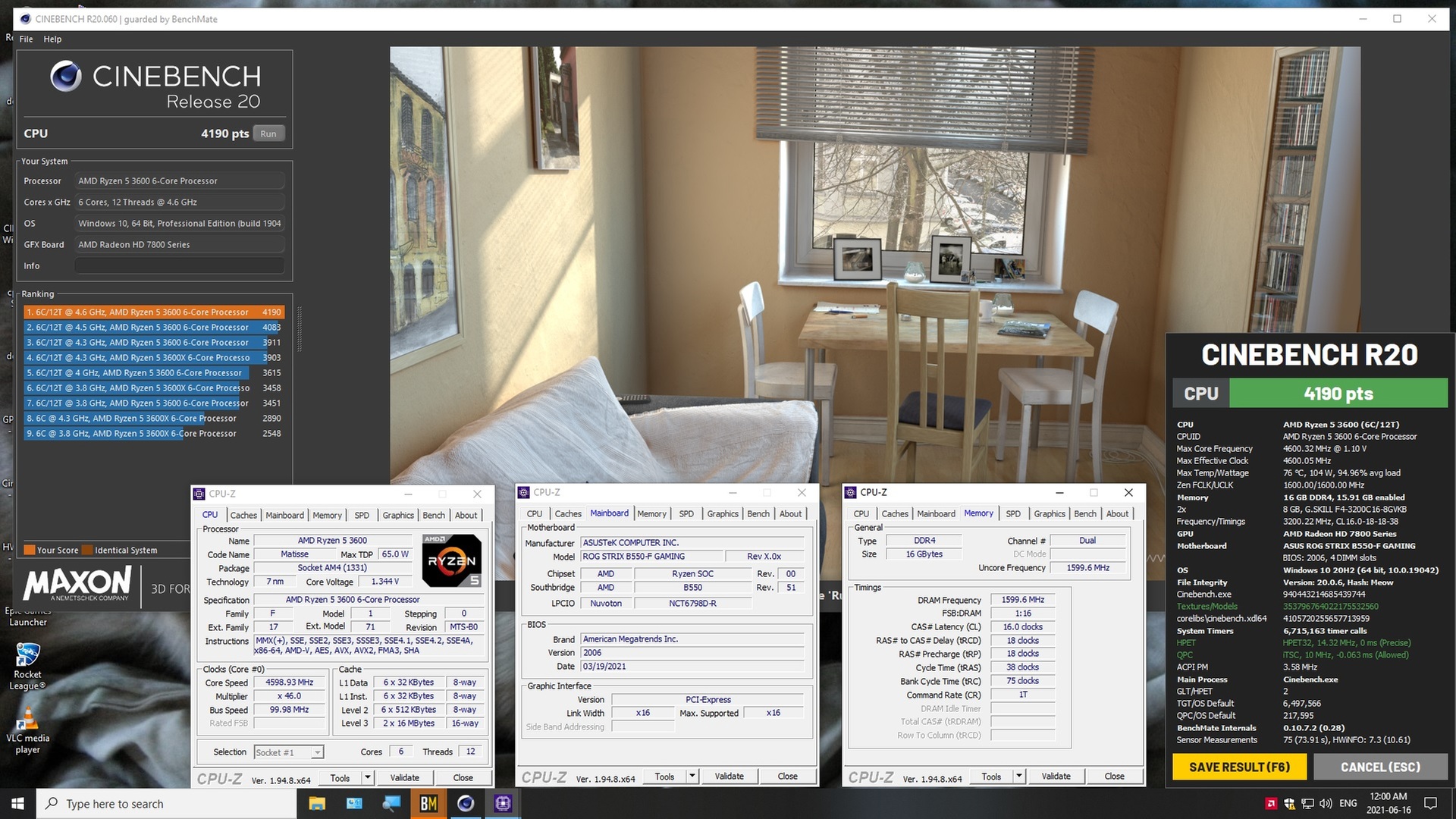
Task: Click SAVE RESULT (F6) in BenchMate
Action: (1239, 767)
